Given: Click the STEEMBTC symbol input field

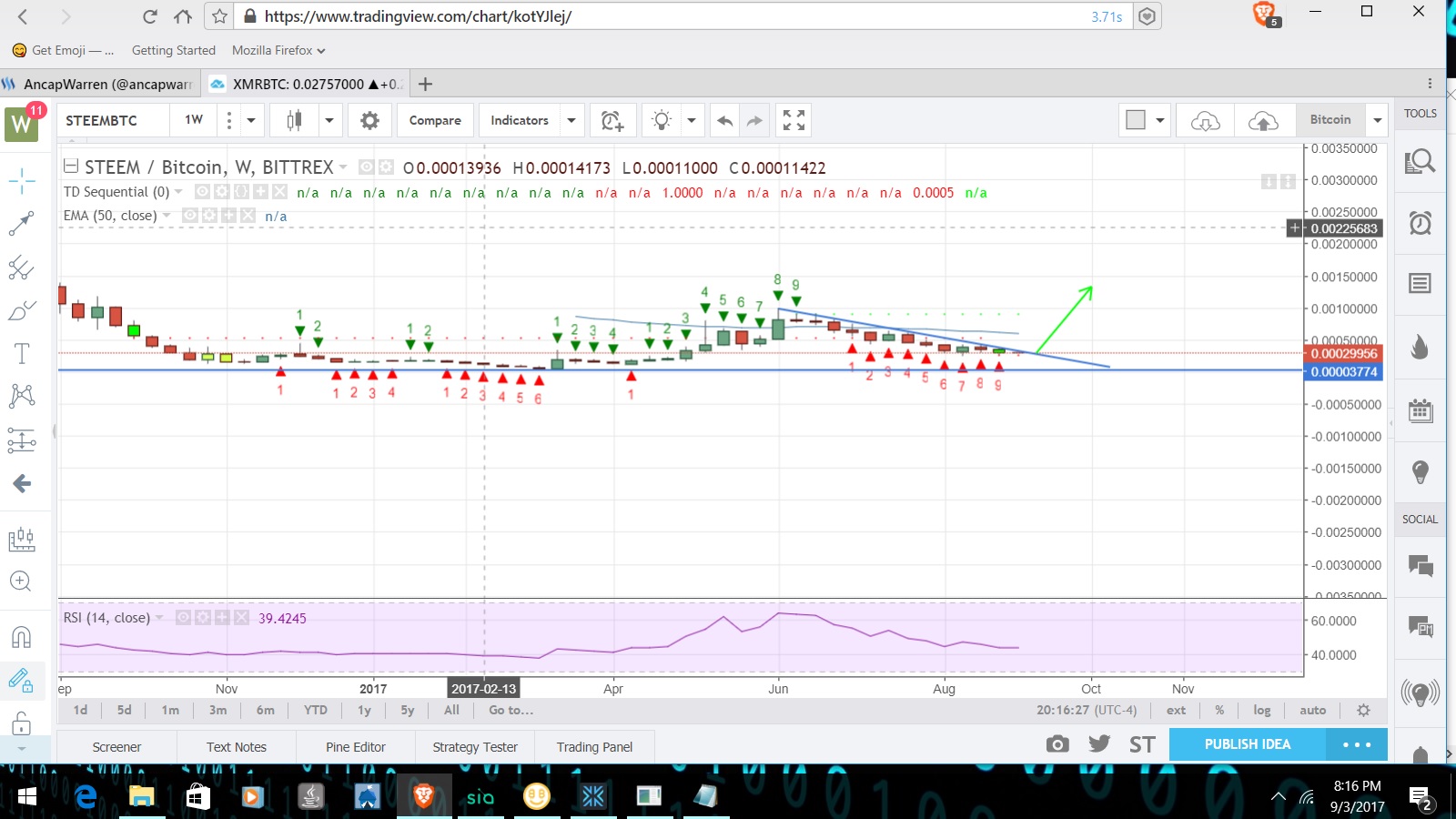Looking at the screenshot, I should pyautogui.click(x=115, y=120).
